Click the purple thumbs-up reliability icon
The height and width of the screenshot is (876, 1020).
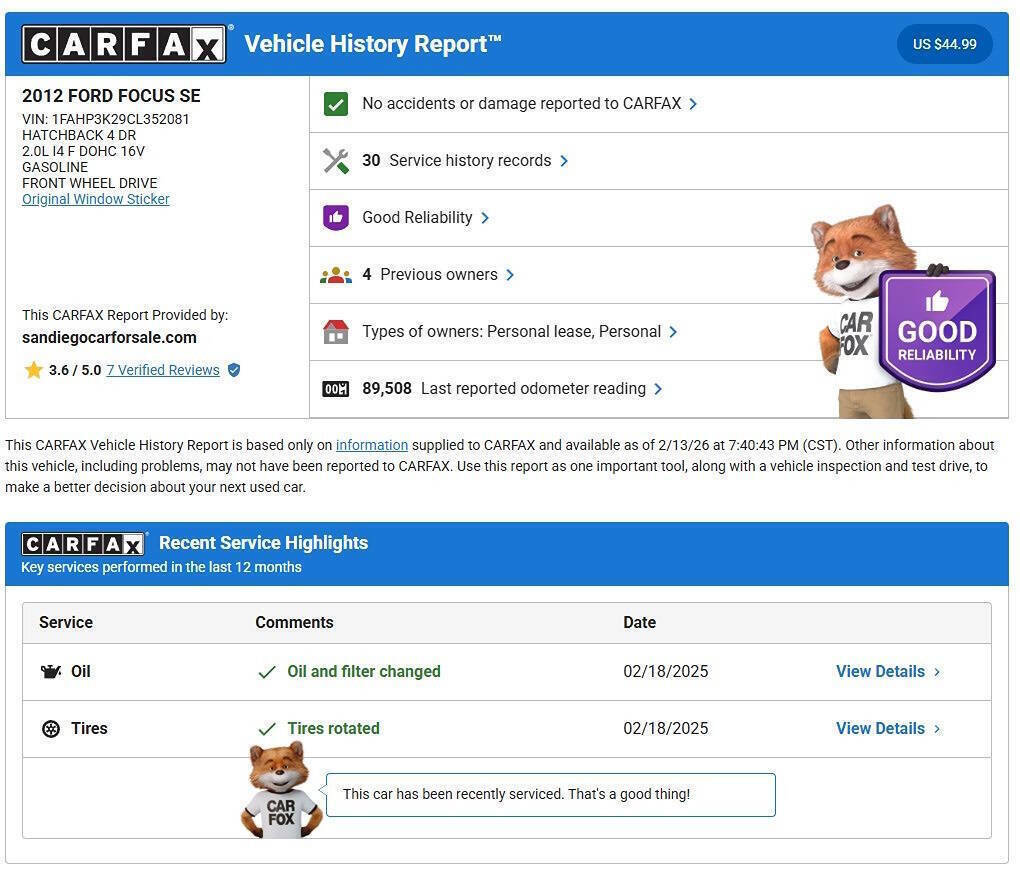(336, 218)
